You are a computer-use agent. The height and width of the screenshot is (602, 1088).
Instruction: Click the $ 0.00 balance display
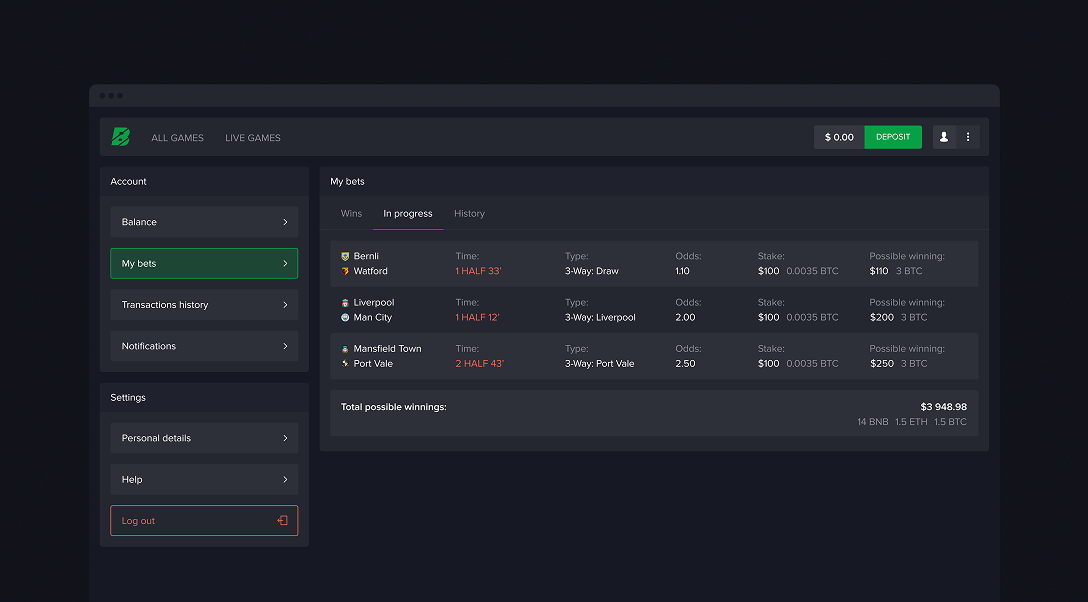click(839, 137)
